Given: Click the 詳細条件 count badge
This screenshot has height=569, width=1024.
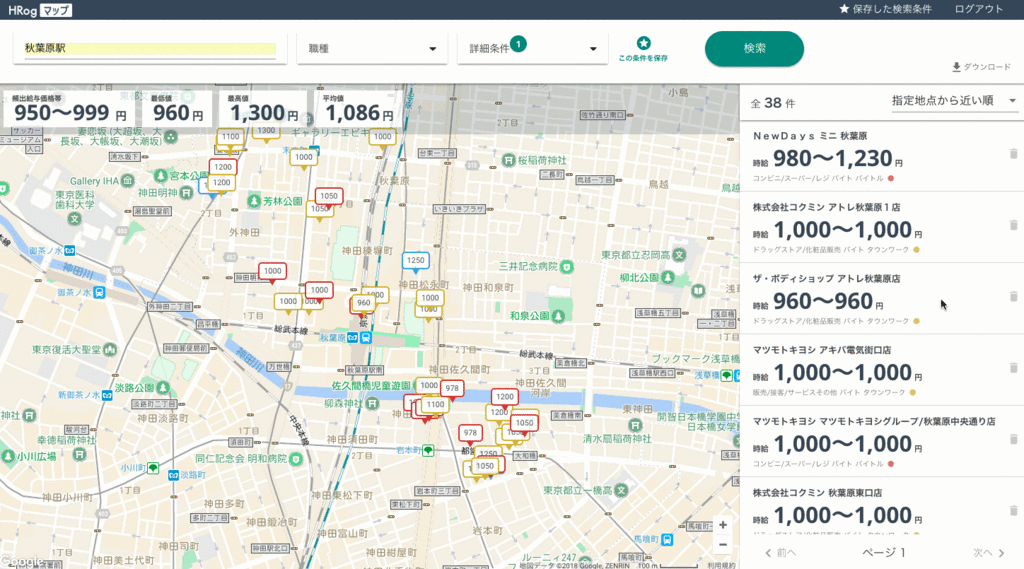Looking at the screenshot, I should 518,44.
